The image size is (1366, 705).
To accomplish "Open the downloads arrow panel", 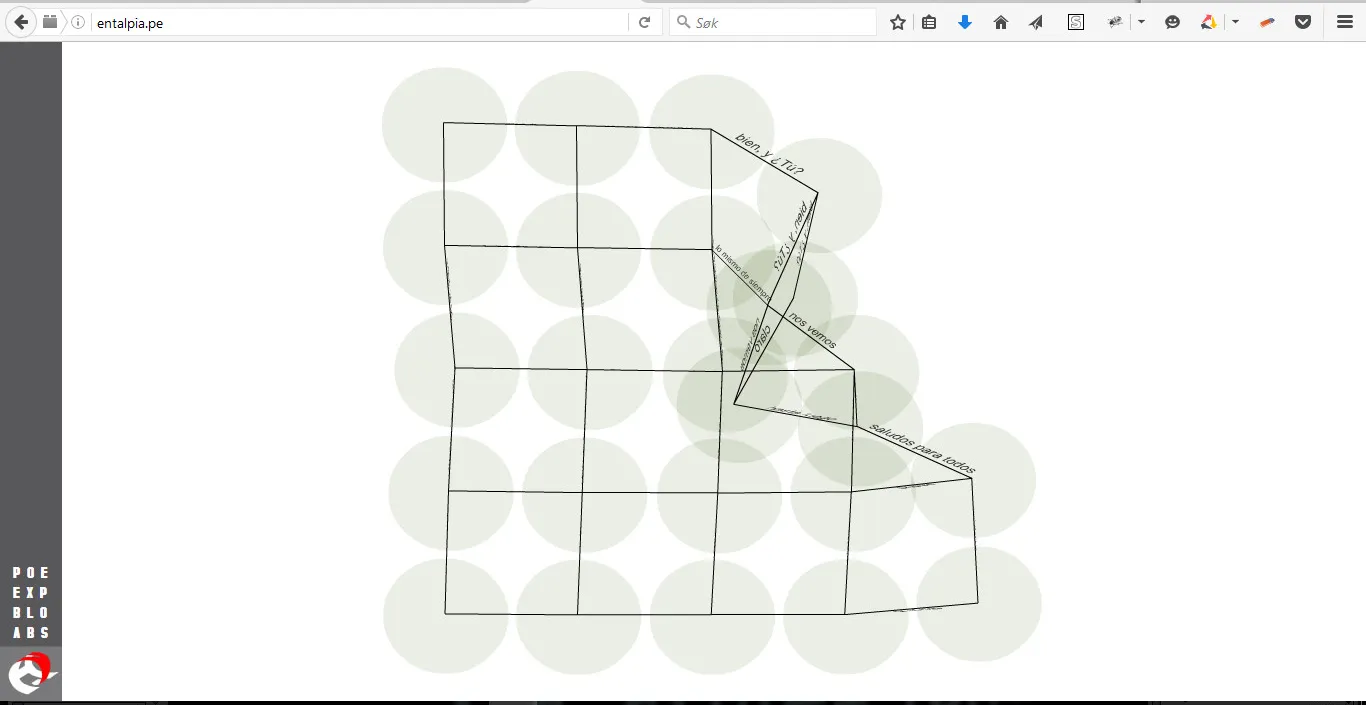I will (965, 22).
